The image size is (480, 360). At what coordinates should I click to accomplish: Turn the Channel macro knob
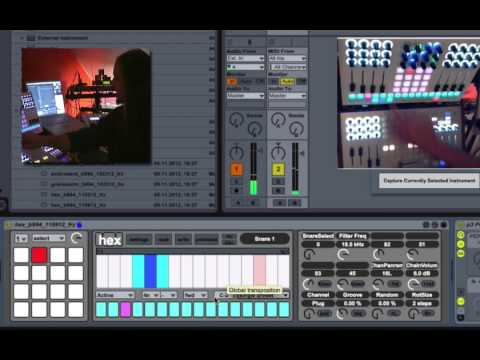(x=309, y=313)
